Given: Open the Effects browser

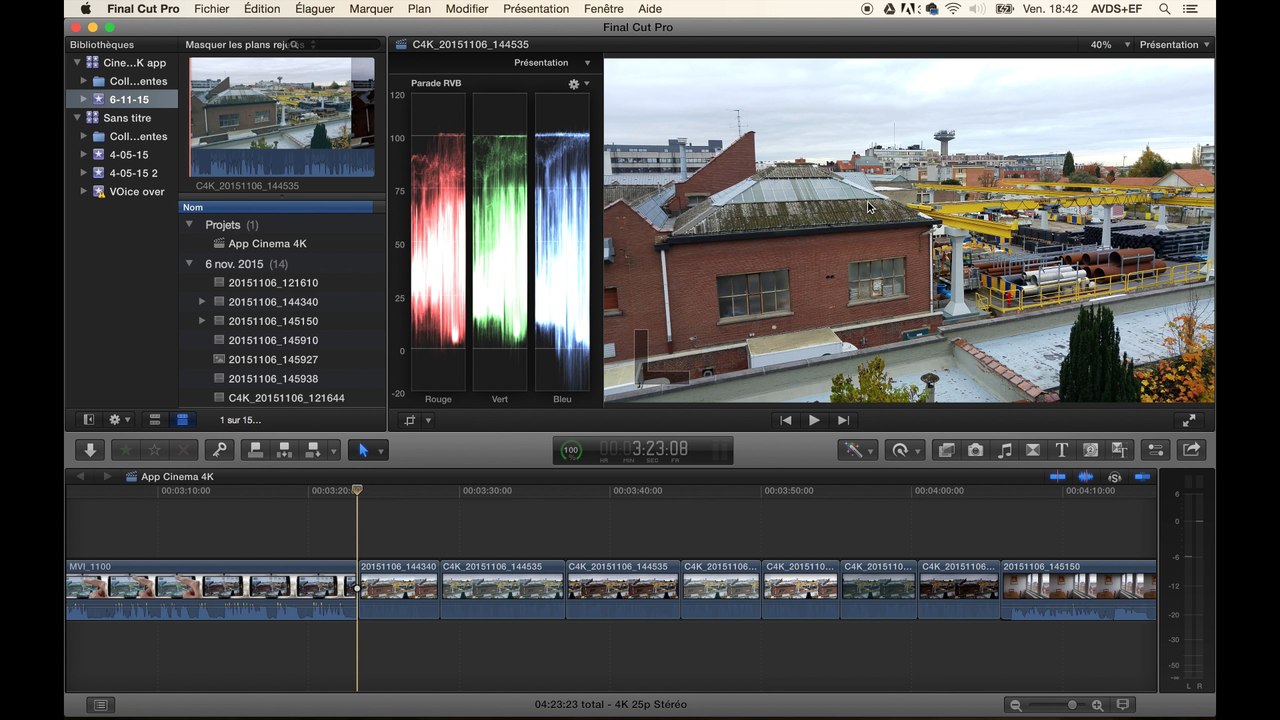Looking at the screenshot, I should [x=946, y=450].
